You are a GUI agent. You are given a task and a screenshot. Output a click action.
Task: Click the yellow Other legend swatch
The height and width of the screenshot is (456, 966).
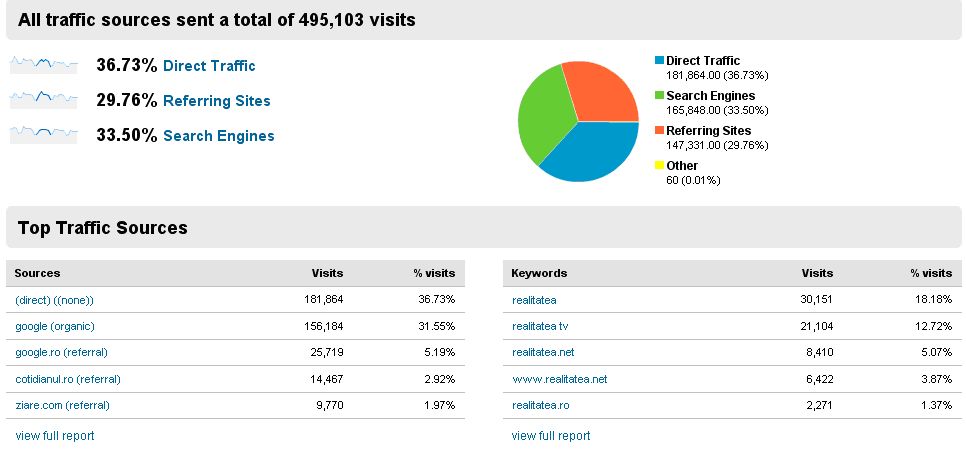659,166
